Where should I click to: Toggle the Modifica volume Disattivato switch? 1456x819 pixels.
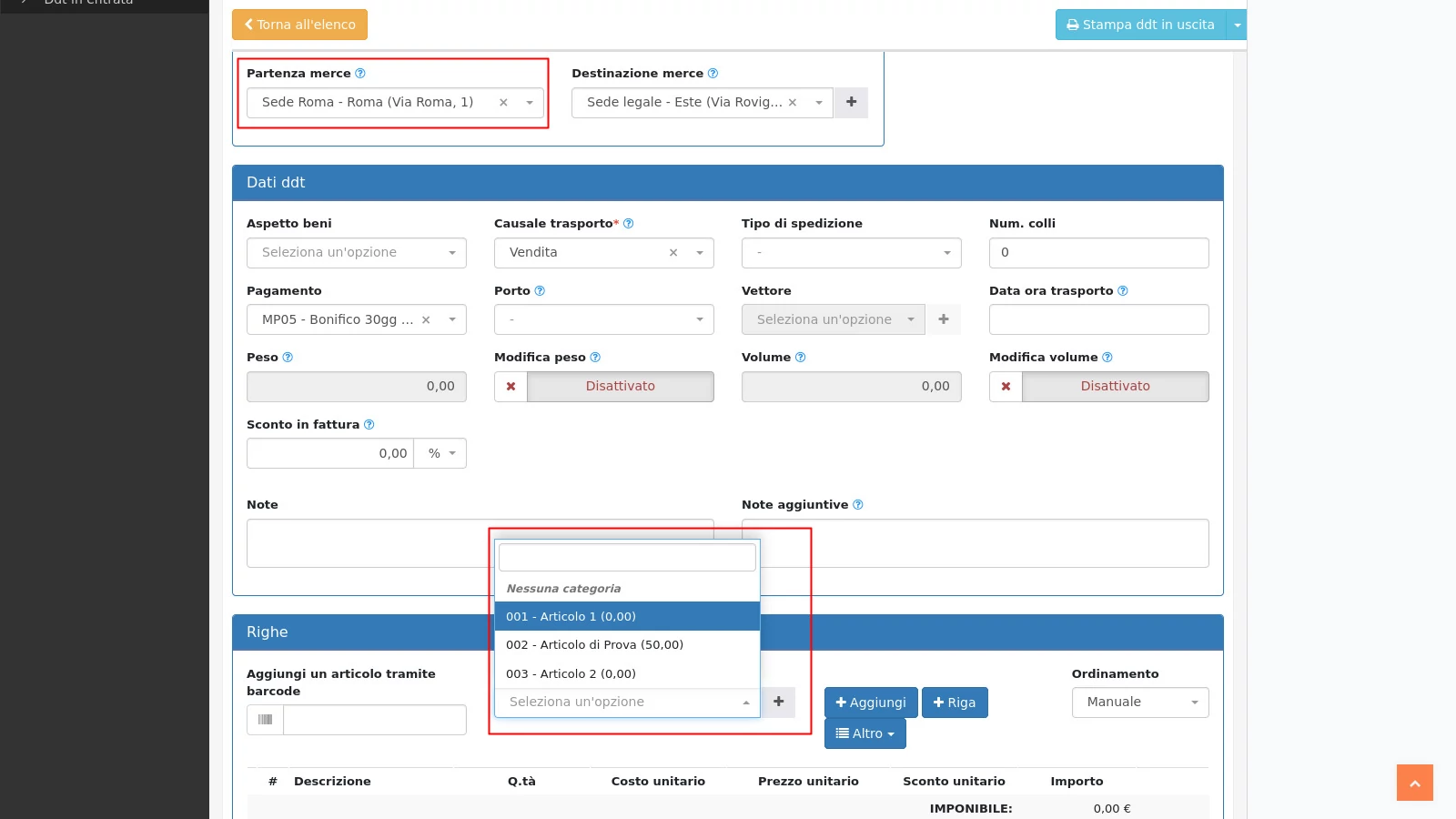tap(1116, 387)
